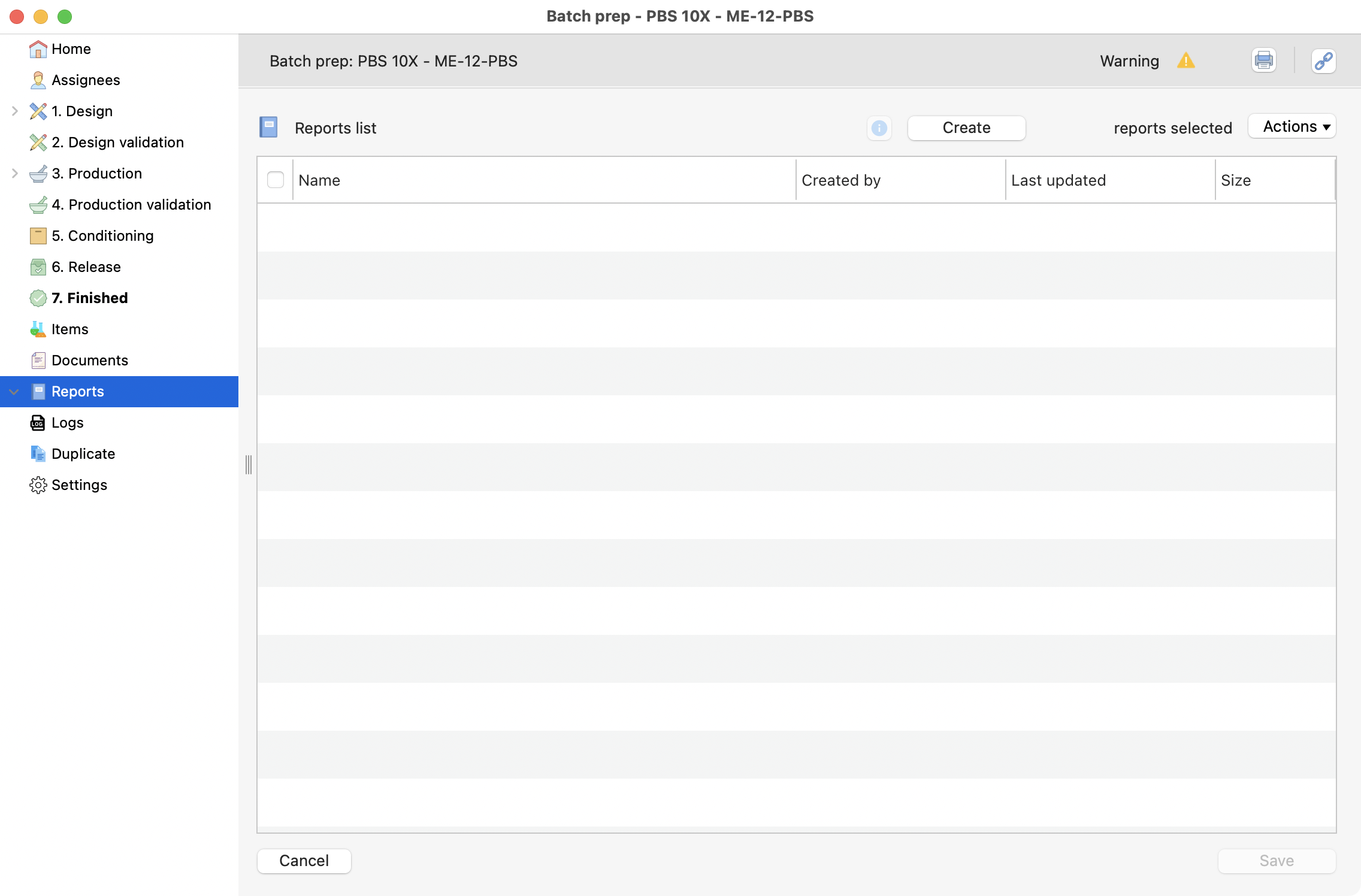Click the Warning status label
The image size is (1361, 896).
(x=1129, y=61)
